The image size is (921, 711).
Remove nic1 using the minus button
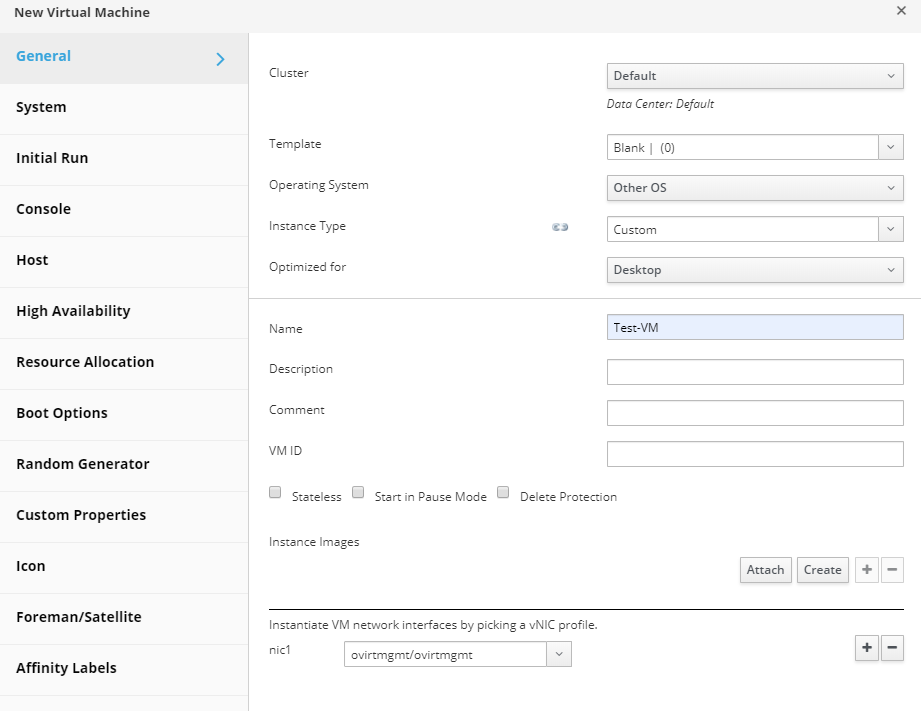point(892,648)
